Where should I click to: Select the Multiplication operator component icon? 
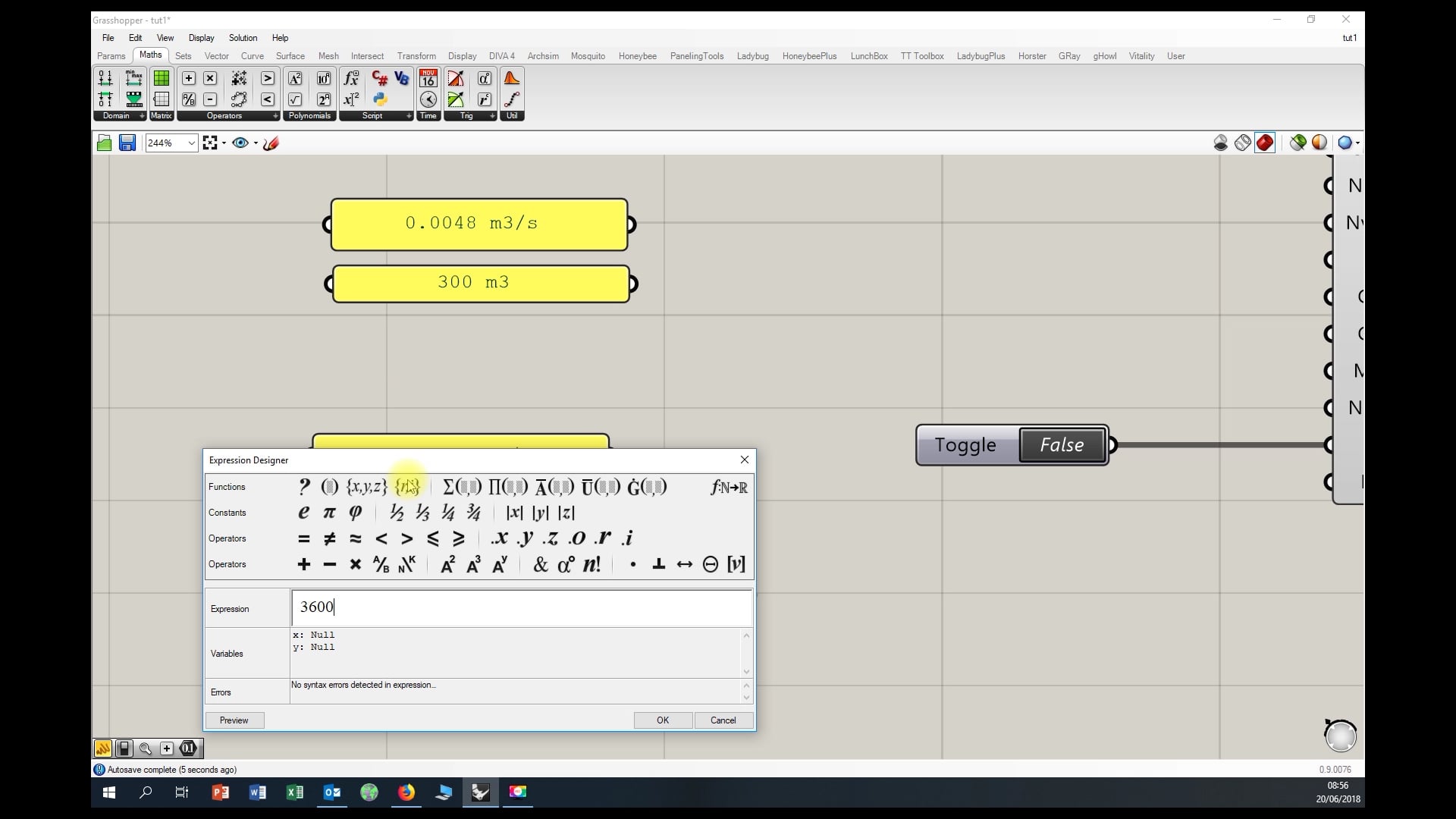pos(211,78)
